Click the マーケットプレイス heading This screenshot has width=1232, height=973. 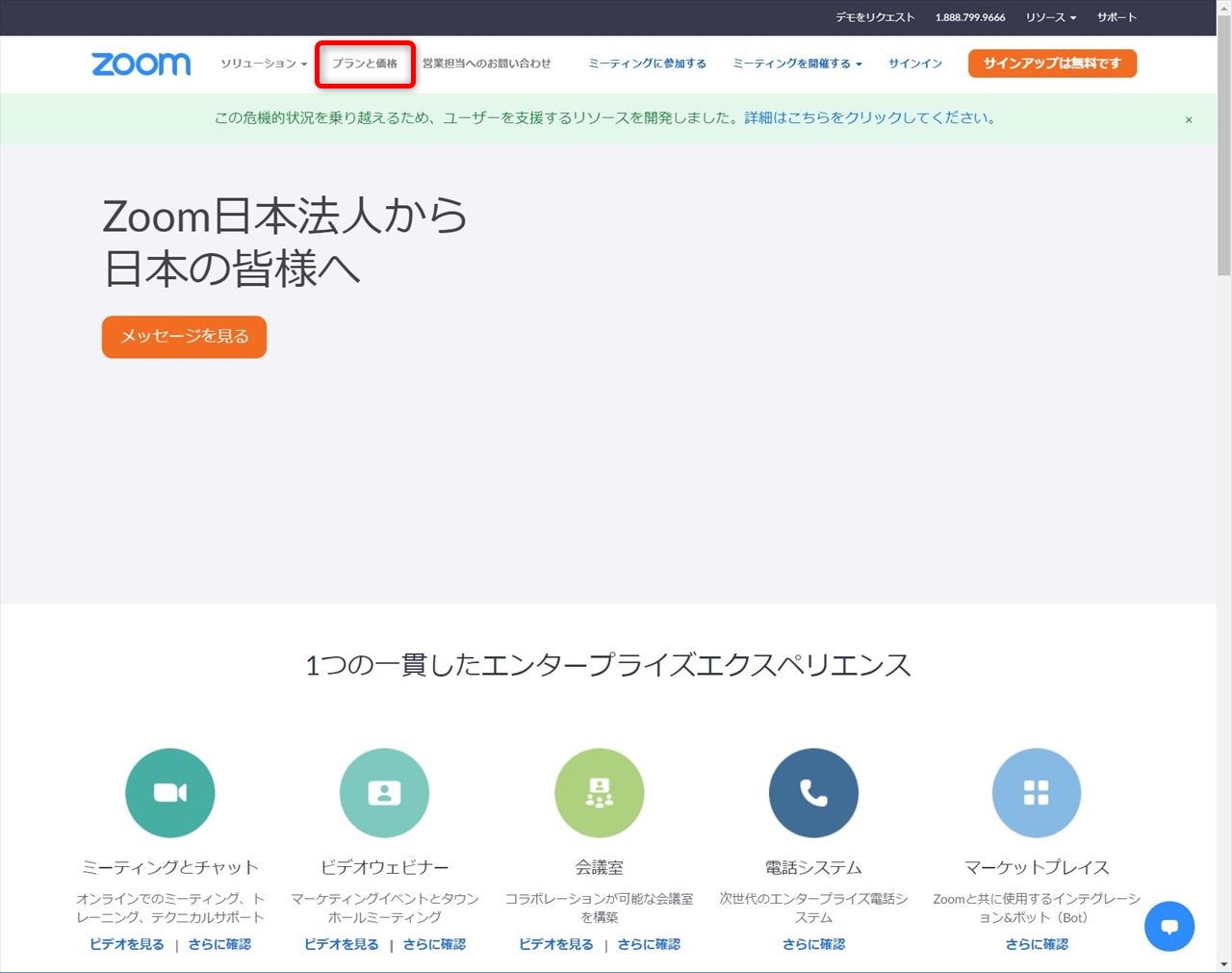point(1037,867)
